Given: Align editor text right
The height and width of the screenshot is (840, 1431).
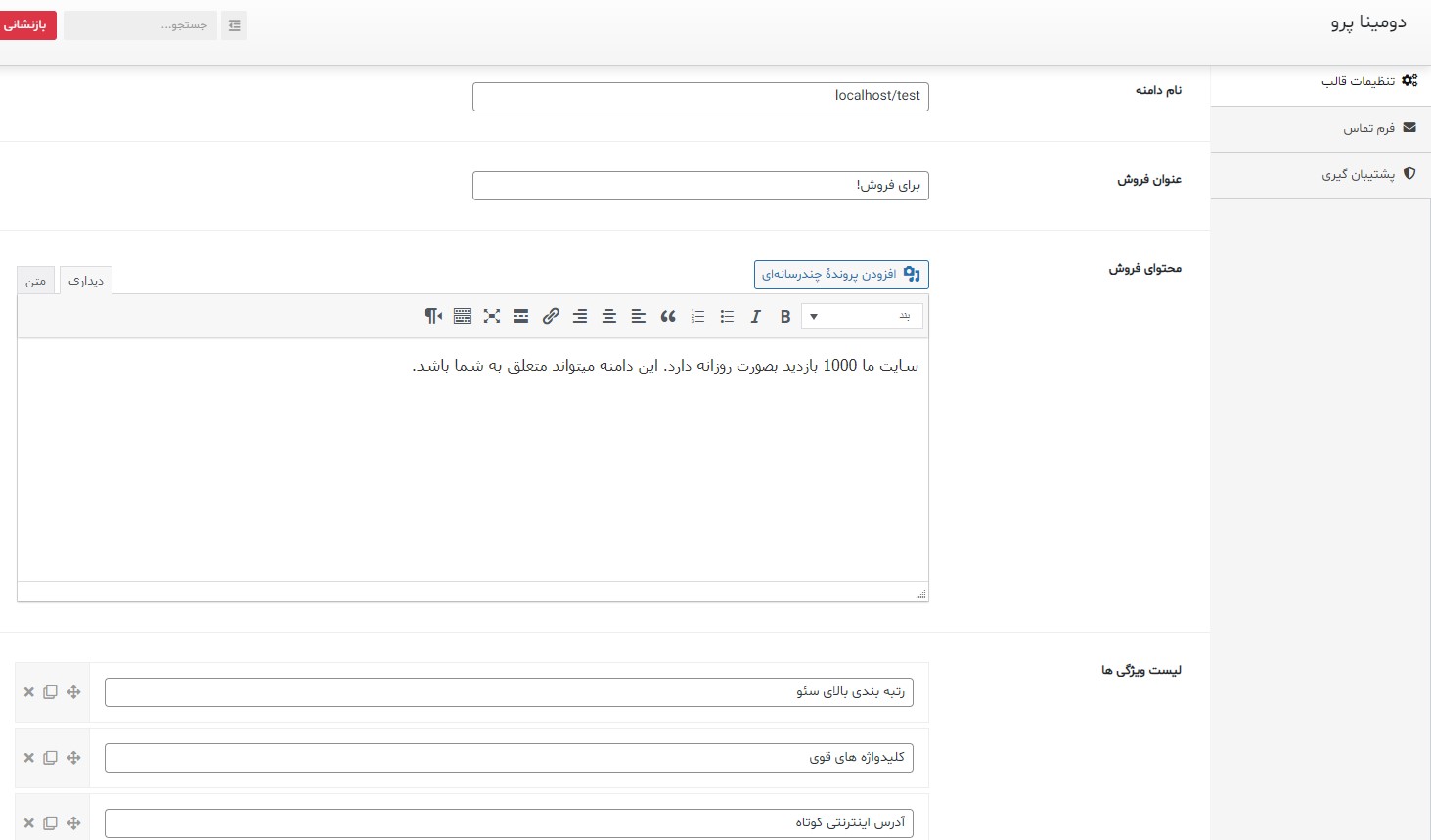Looking at the screenshot, I should (x=580, y=316).
